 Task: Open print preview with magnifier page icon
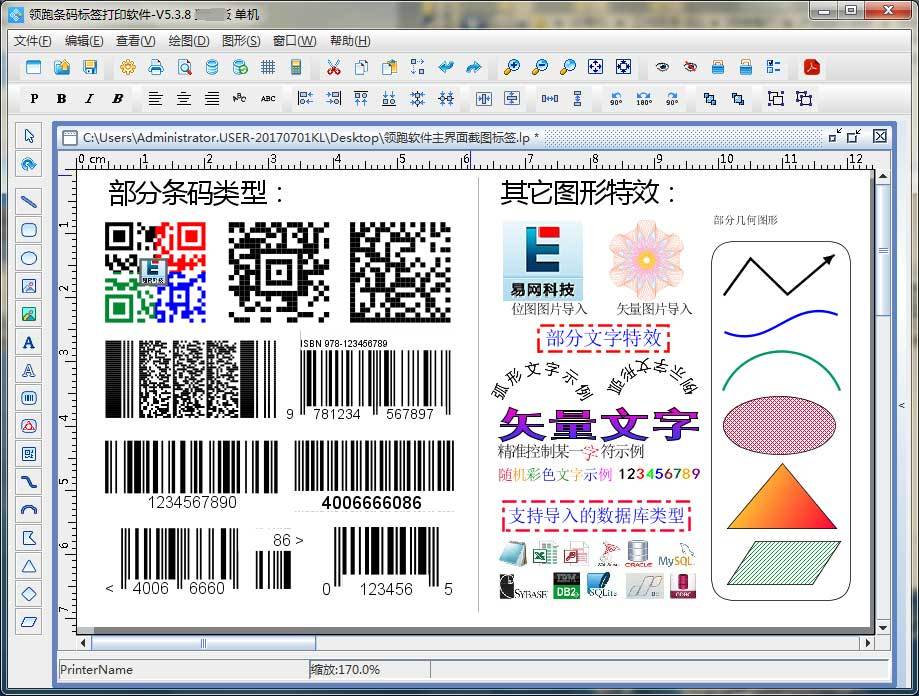coord(184,67)
